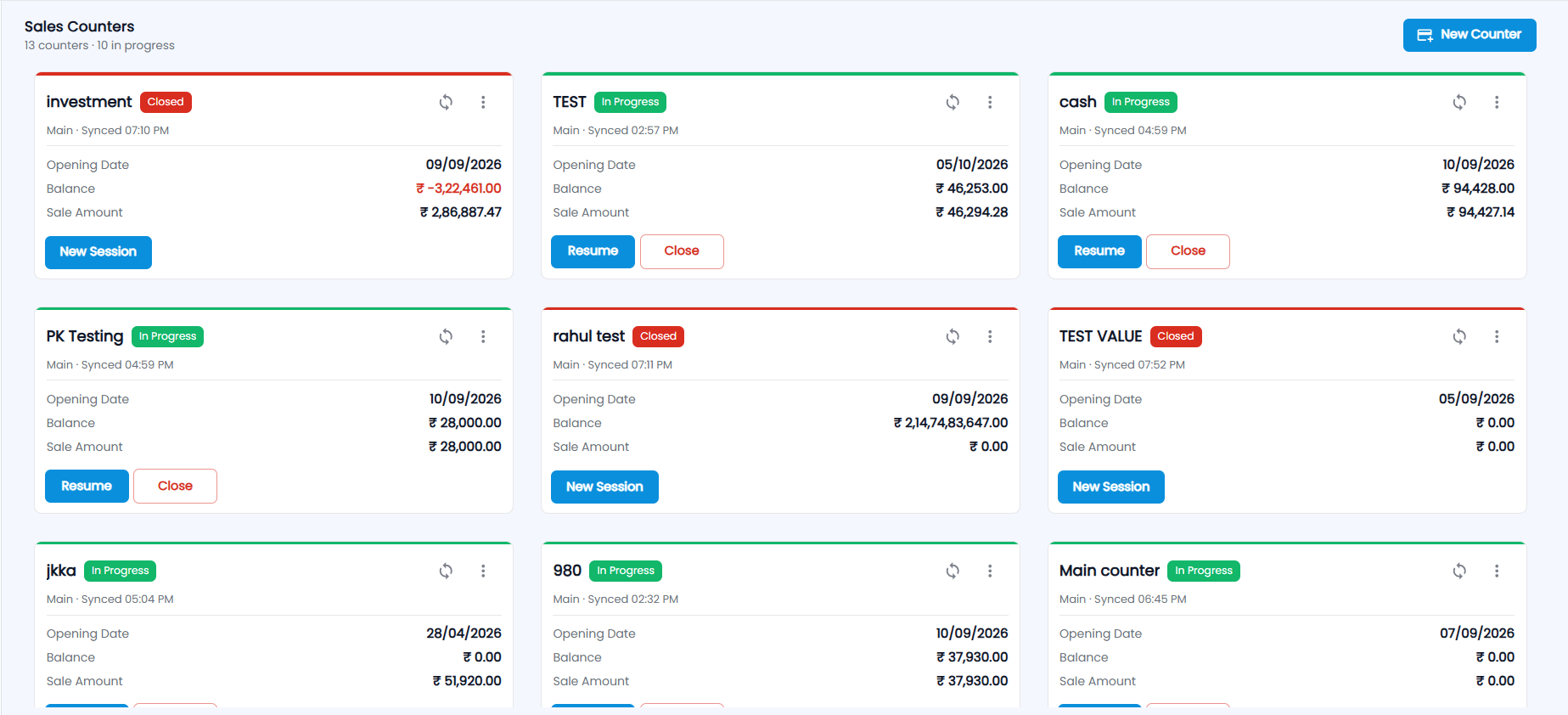Create a New Counter
This screenshot has width=1568, height=715.
[x=1470, y=35]
